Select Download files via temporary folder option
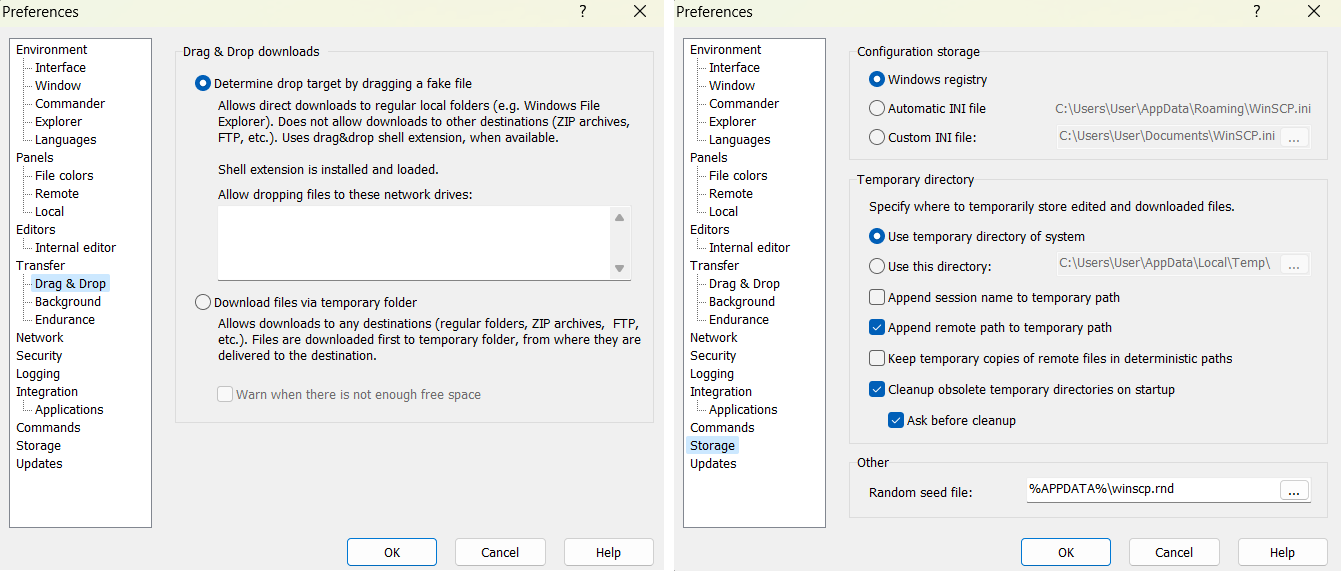This screenshot has height=571, width=1341. (x=203, y=302)
